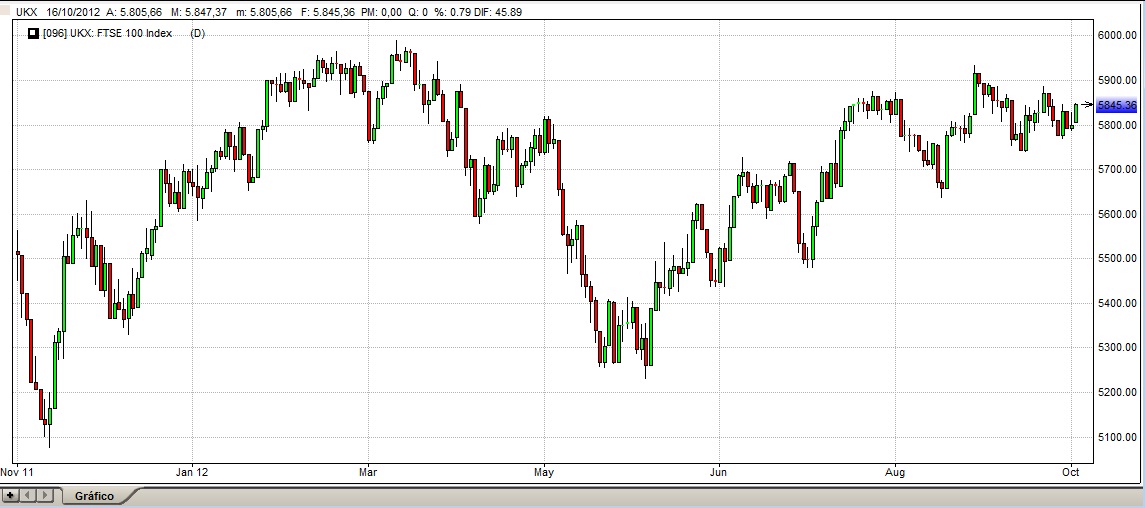This screenshot has height=508, width=1145.
Task: Click the plus button to add a sheet
Action: tap(10, 495)
